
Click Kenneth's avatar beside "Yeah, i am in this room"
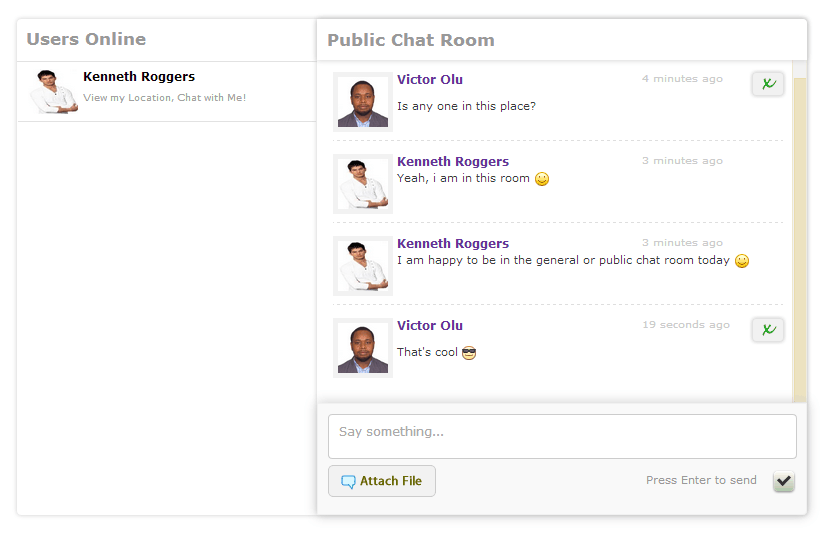pos(363,183)
